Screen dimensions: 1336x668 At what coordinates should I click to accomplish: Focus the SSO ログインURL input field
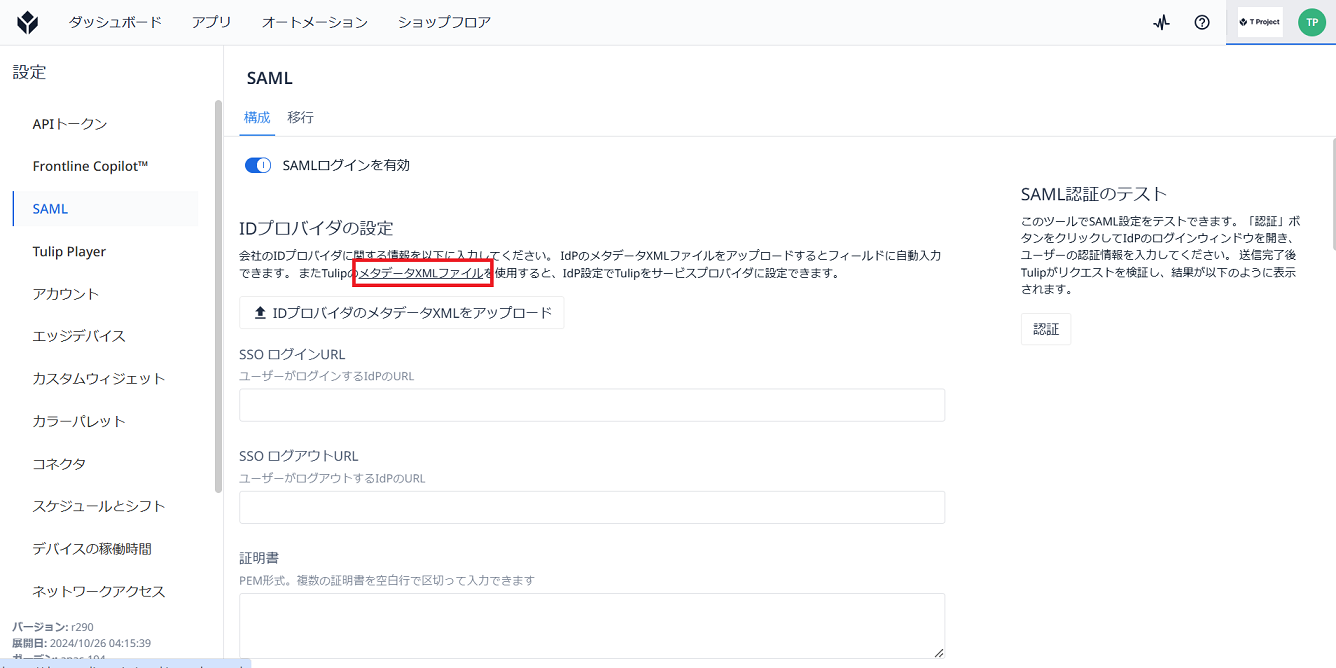pos(592,405)
